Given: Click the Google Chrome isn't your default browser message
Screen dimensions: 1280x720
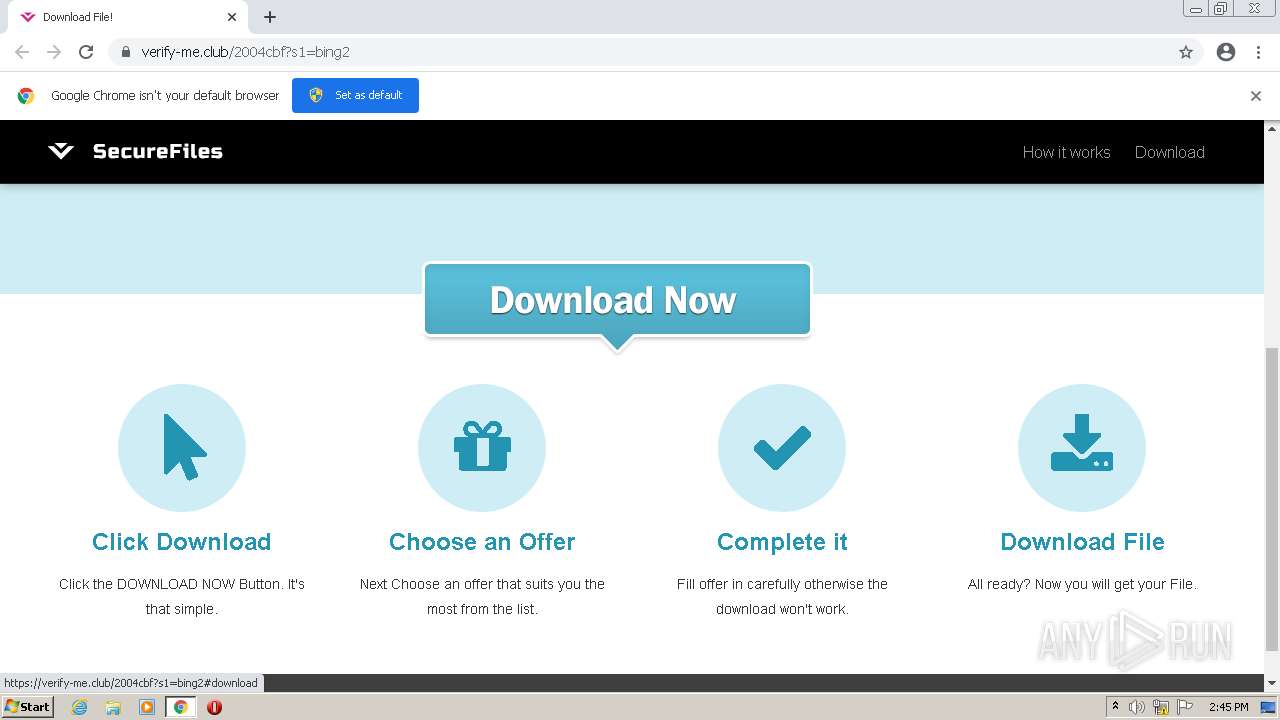Looking at the screenshot, I should [165, 96].
